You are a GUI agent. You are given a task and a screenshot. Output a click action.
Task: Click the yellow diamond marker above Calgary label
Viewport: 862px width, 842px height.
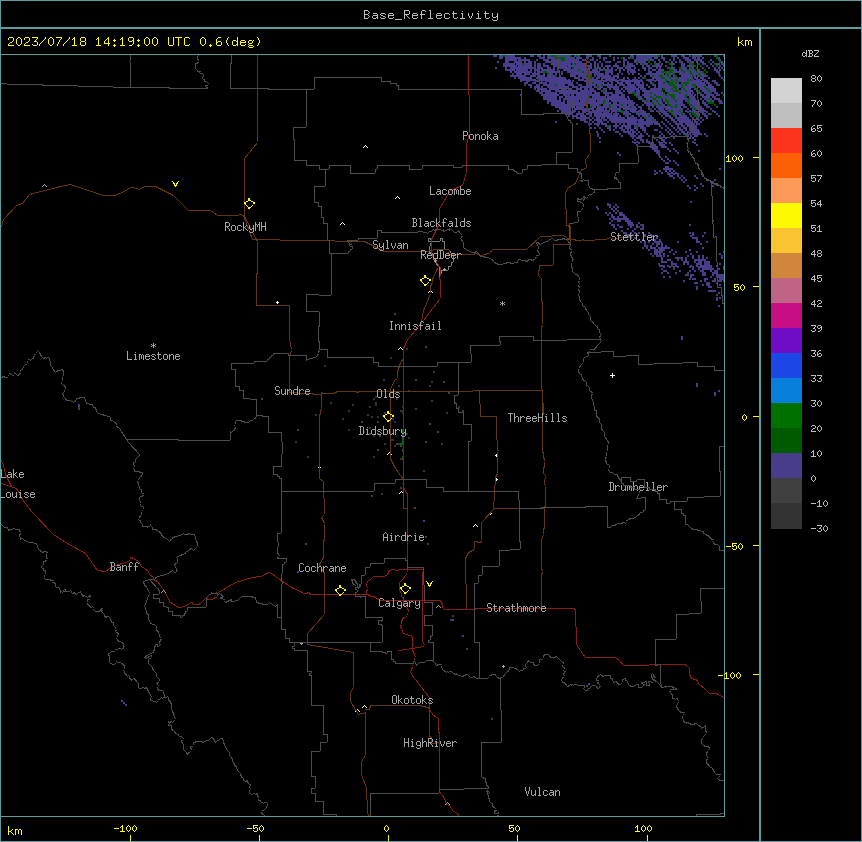point(405,589)
